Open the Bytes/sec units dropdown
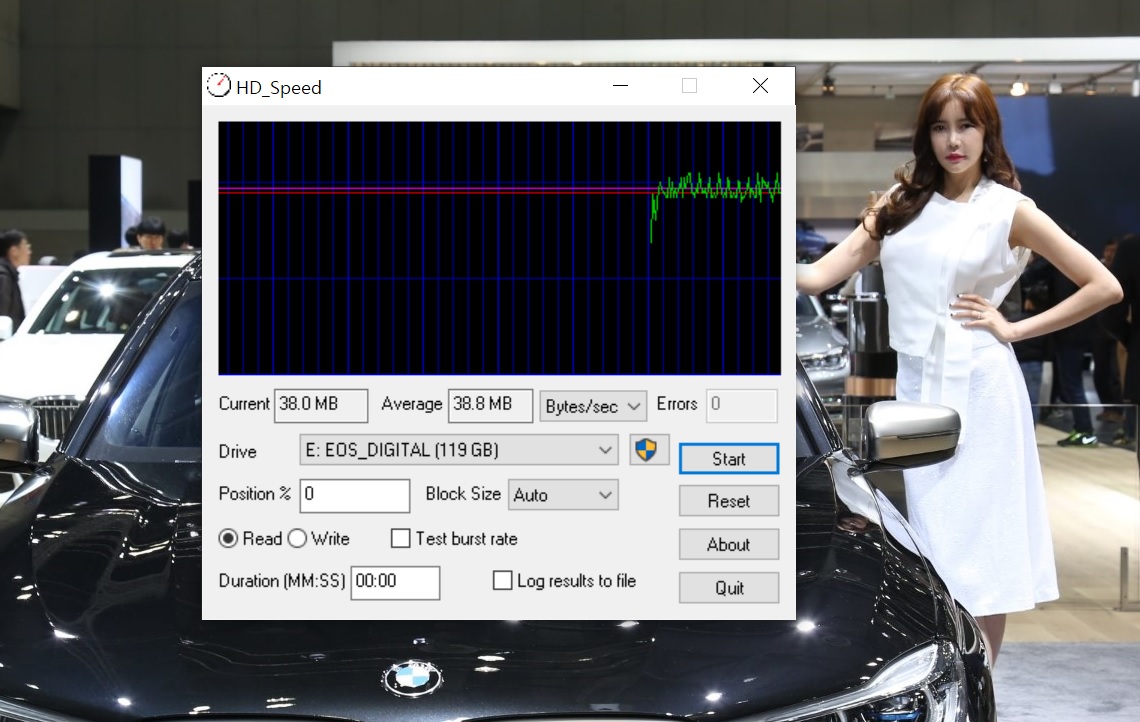 (593, 406)
